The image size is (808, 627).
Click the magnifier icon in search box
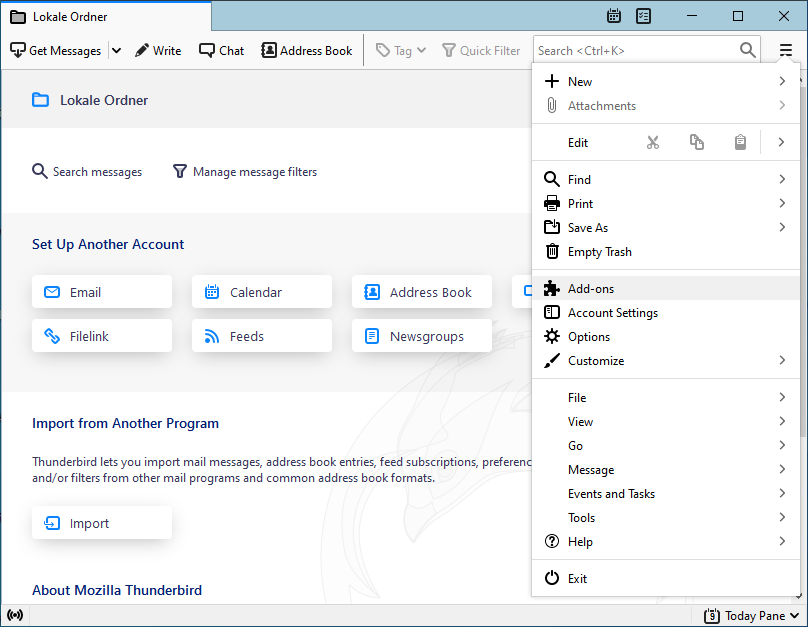pos(748,50)
